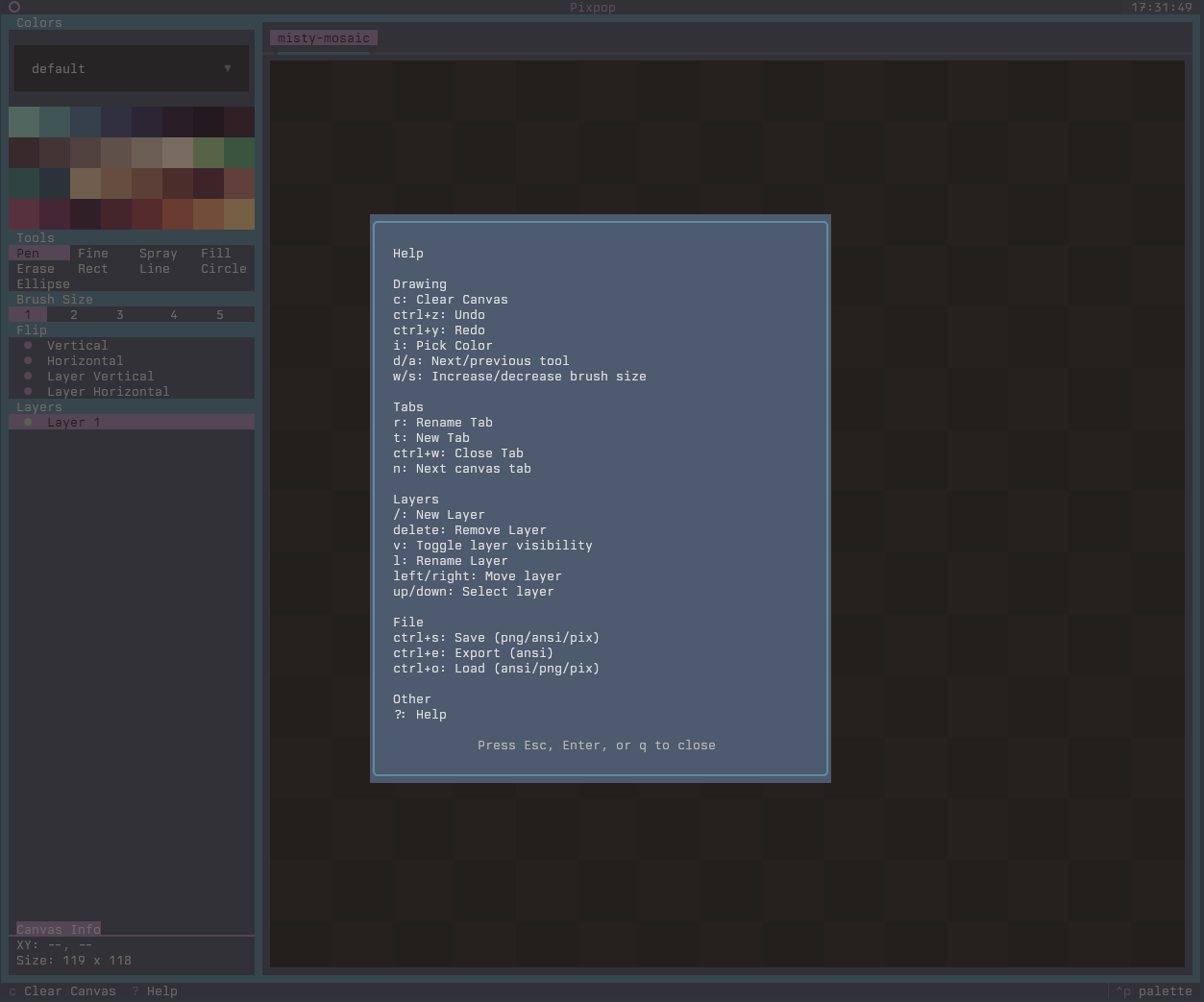
Task: Click 'd/a: Next/previous tool' help line
Action: coord(481,361)
